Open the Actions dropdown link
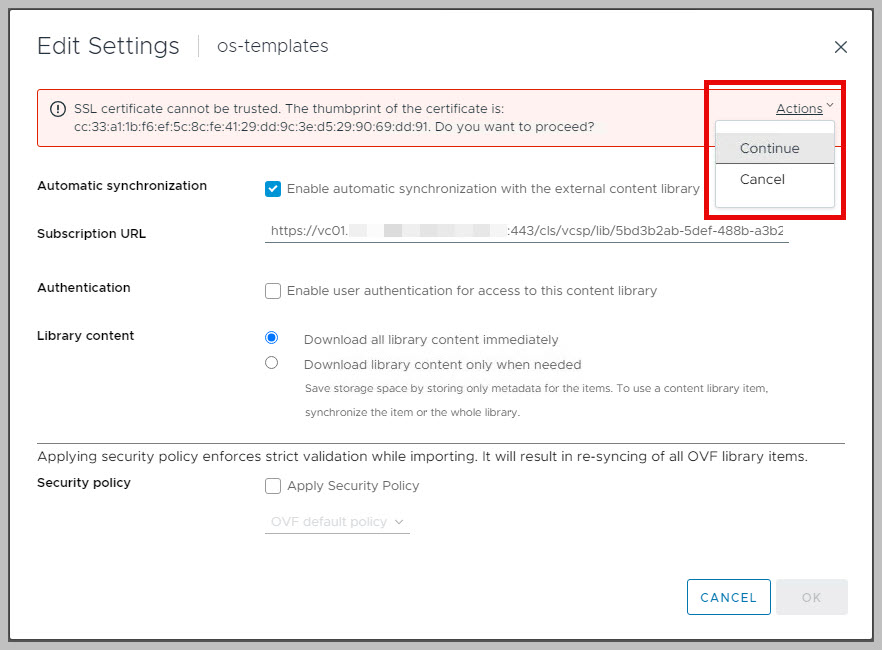The width and height of the screenshot is (882, 650). (799, 109)
